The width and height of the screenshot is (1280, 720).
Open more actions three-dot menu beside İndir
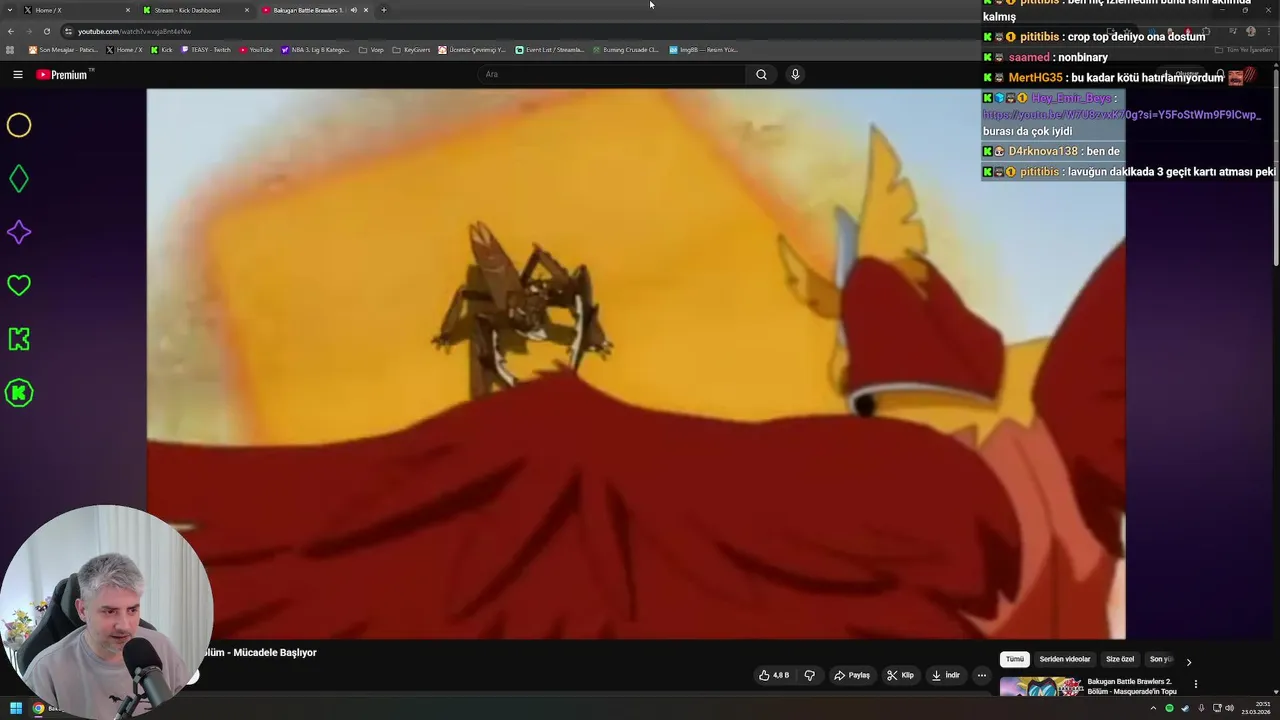(x=981, y=675)
